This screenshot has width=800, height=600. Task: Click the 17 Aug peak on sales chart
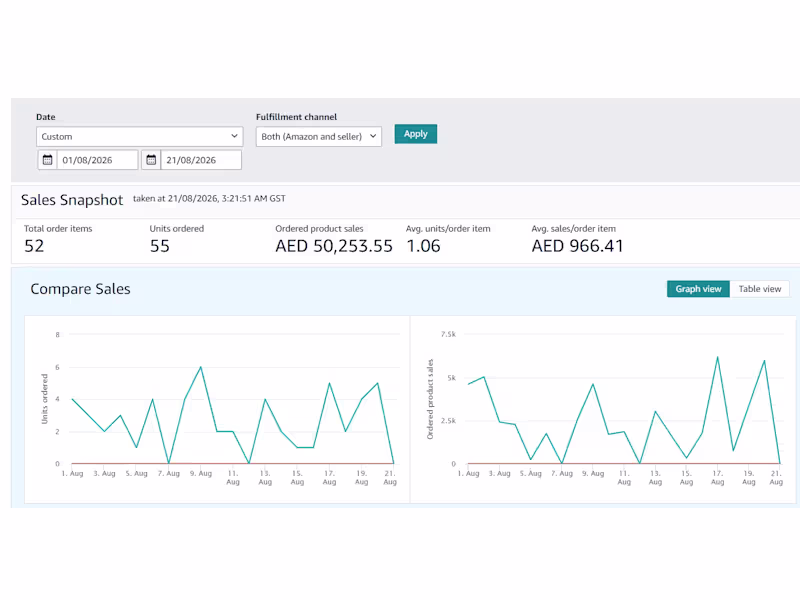[717, 357]
